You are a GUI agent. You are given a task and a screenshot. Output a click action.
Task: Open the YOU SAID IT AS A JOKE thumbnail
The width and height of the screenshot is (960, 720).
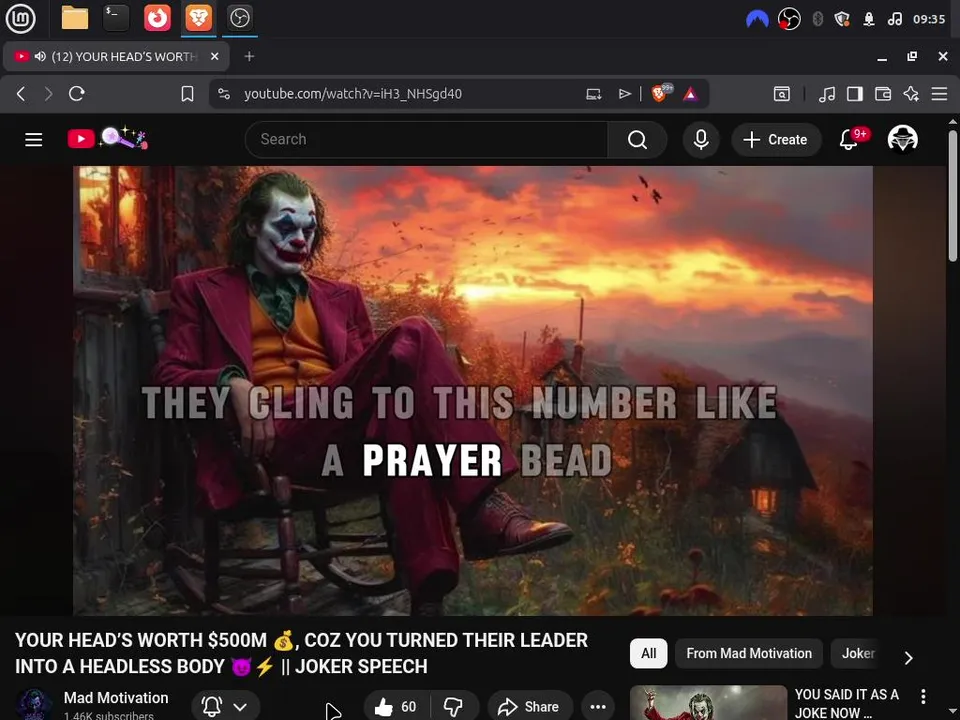pyautogui.click(x=708, y=703)
